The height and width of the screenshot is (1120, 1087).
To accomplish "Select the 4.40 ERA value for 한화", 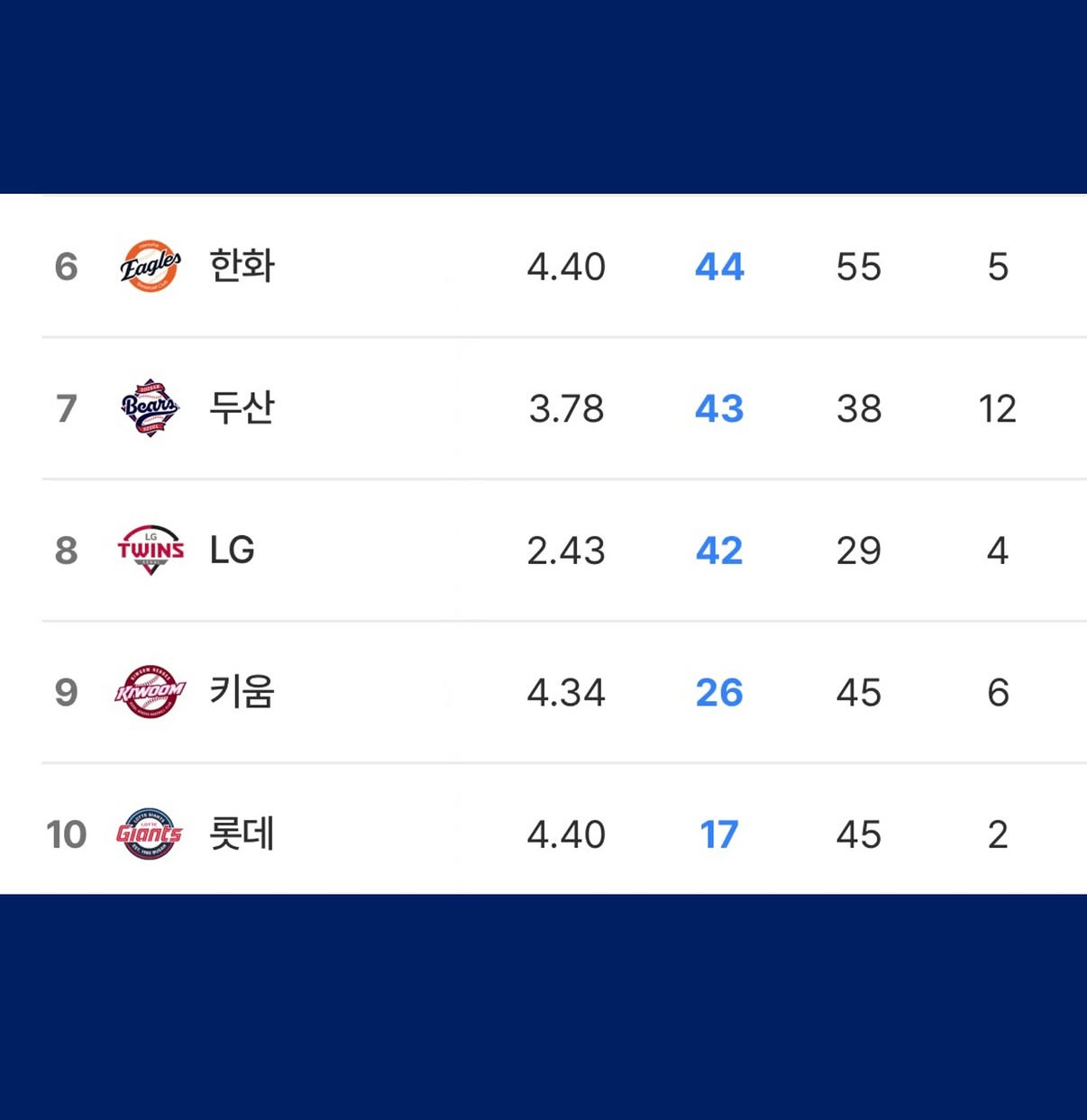I will click(x=567, y=266).
